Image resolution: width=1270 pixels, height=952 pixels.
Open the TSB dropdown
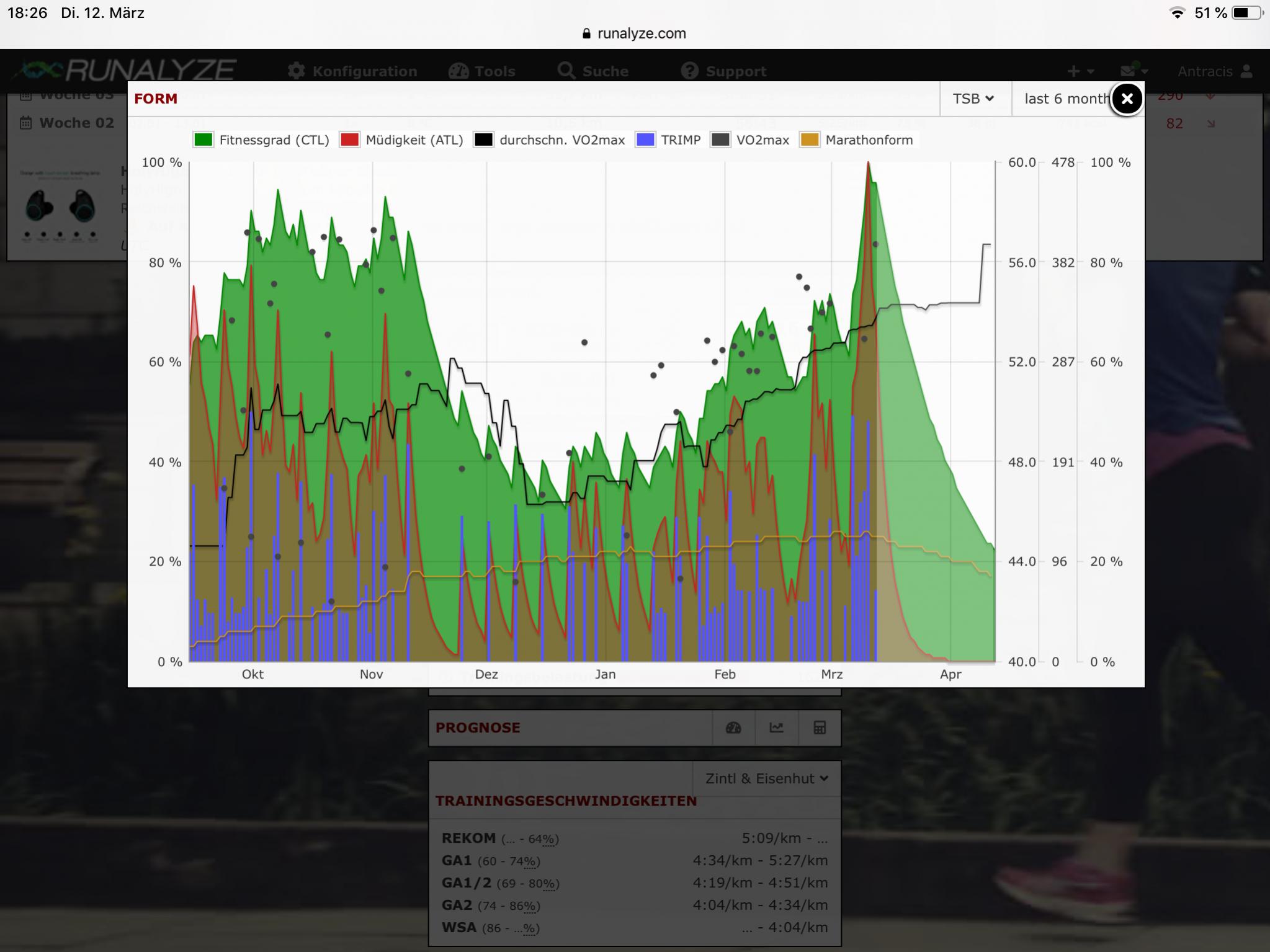tap(973, 99)
